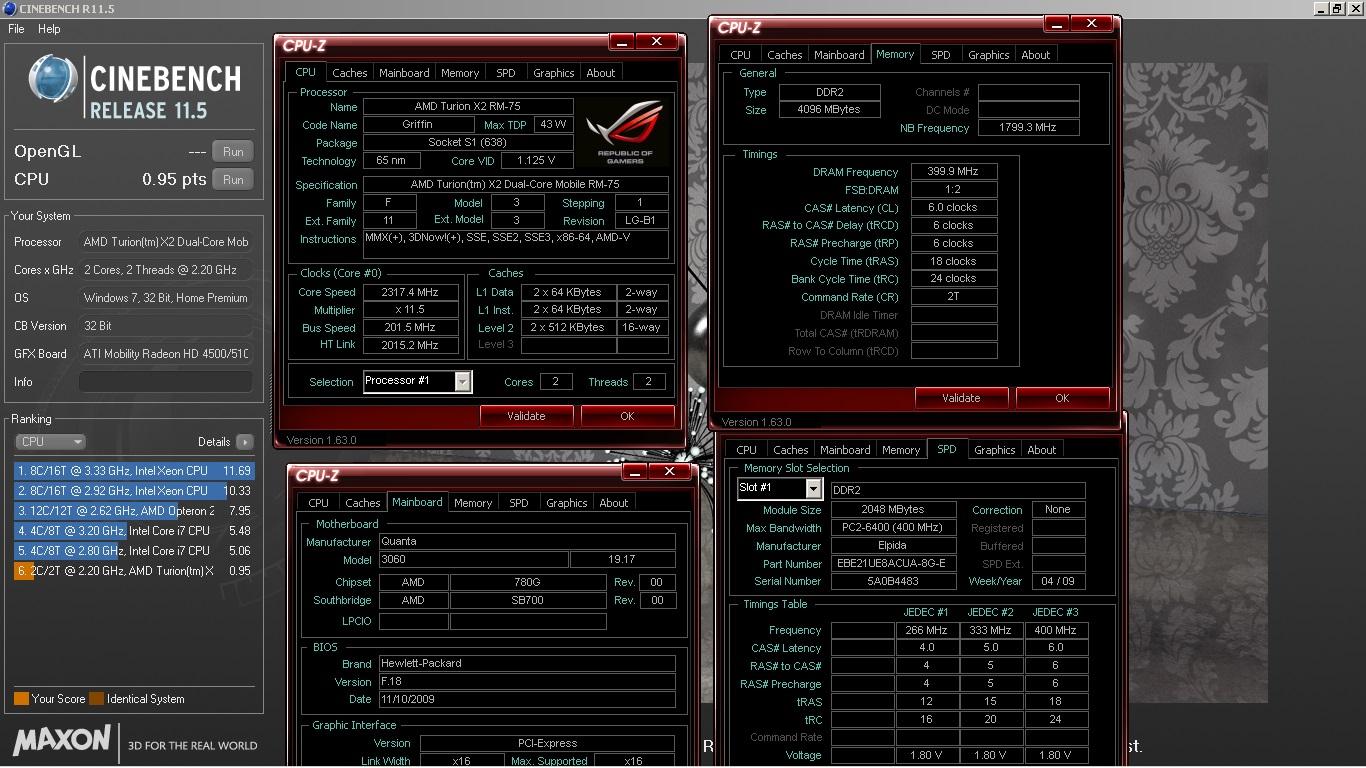This screenshot has height=768, width=1366.
Task: Open About tab in CPU-Z Memory window
Action: (x=1036, y=55)
